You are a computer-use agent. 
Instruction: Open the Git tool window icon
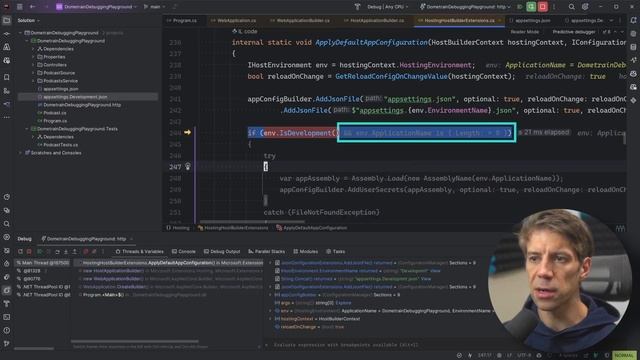[7, 344]
